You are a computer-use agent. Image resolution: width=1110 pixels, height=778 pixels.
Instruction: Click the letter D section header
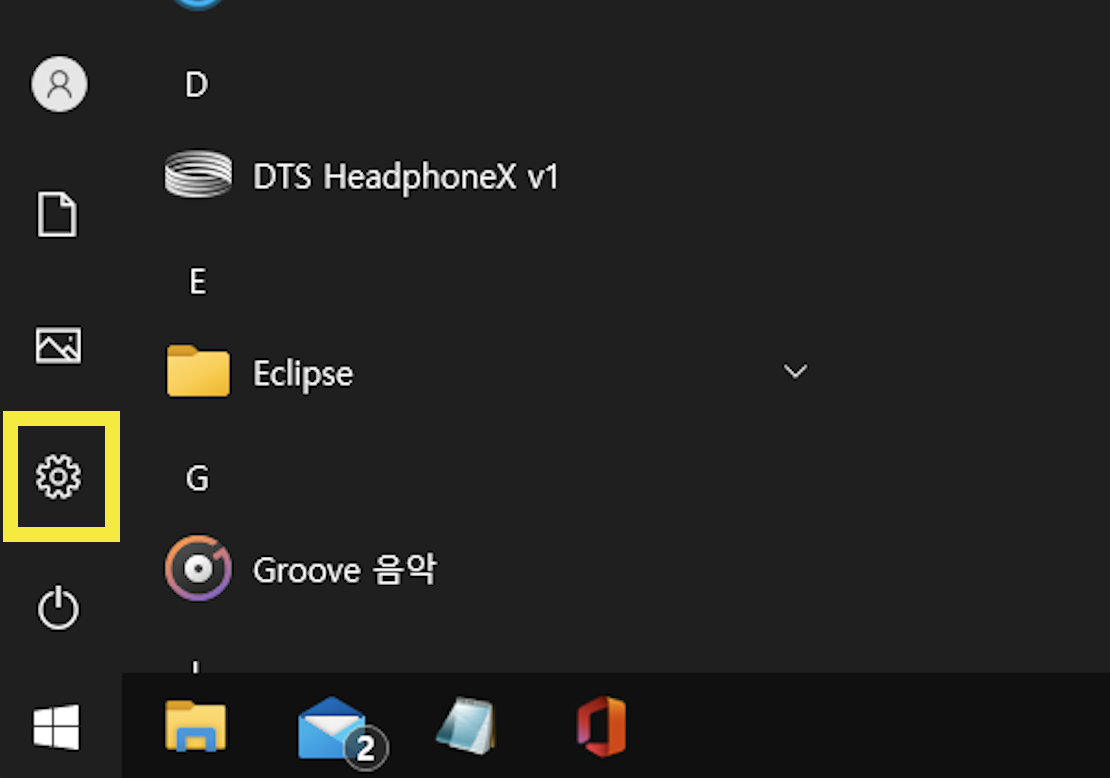(x=196, y=84)
